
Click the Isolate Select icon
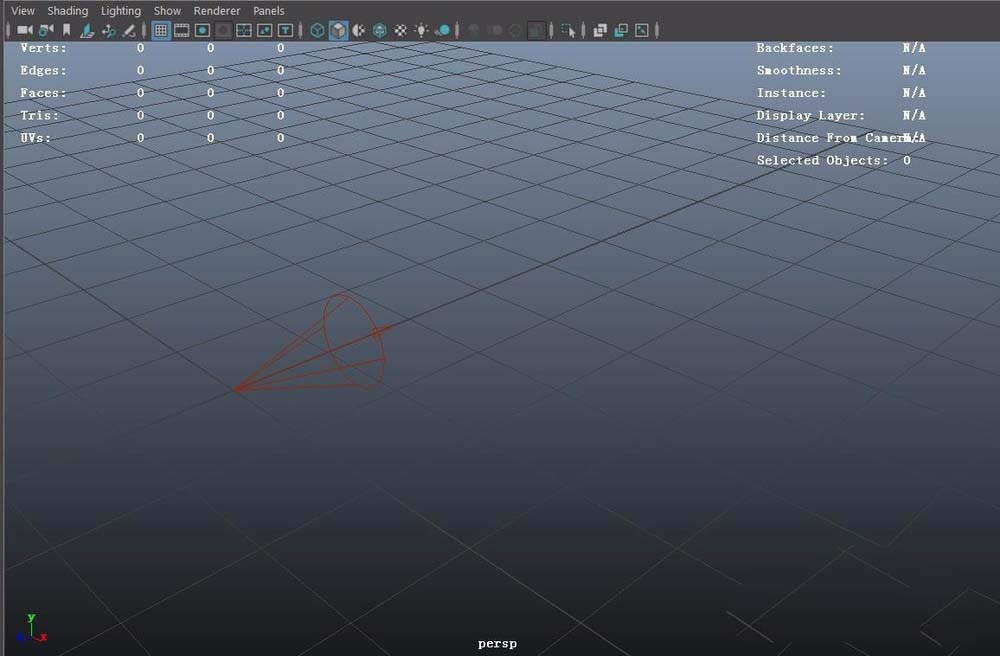coord(568,30)
